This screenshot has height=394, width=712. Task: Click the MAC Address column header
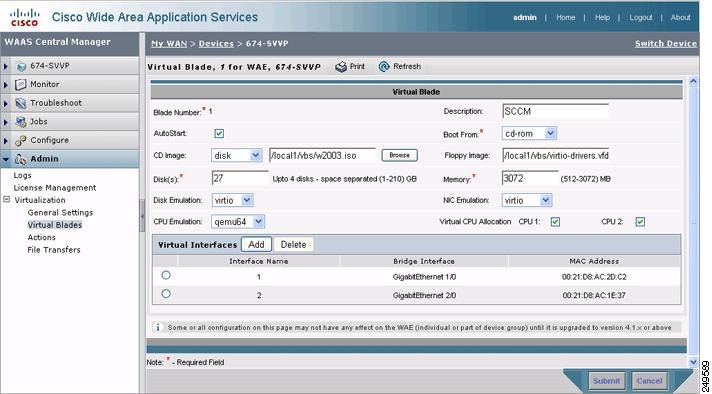coord(594,261)
